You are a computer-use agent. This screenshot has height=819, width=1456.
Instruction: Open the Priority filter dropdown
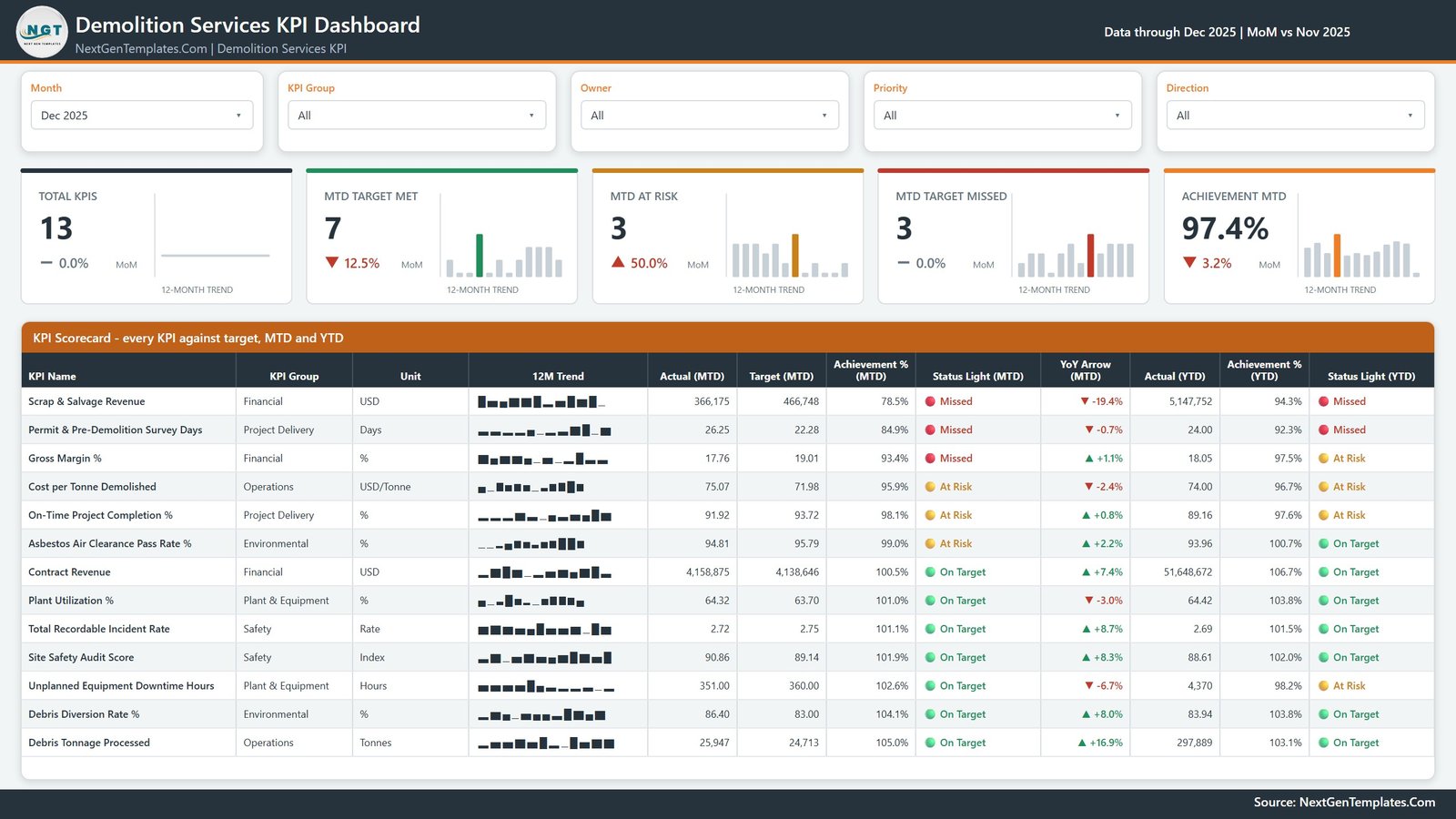click(1003, 116)
